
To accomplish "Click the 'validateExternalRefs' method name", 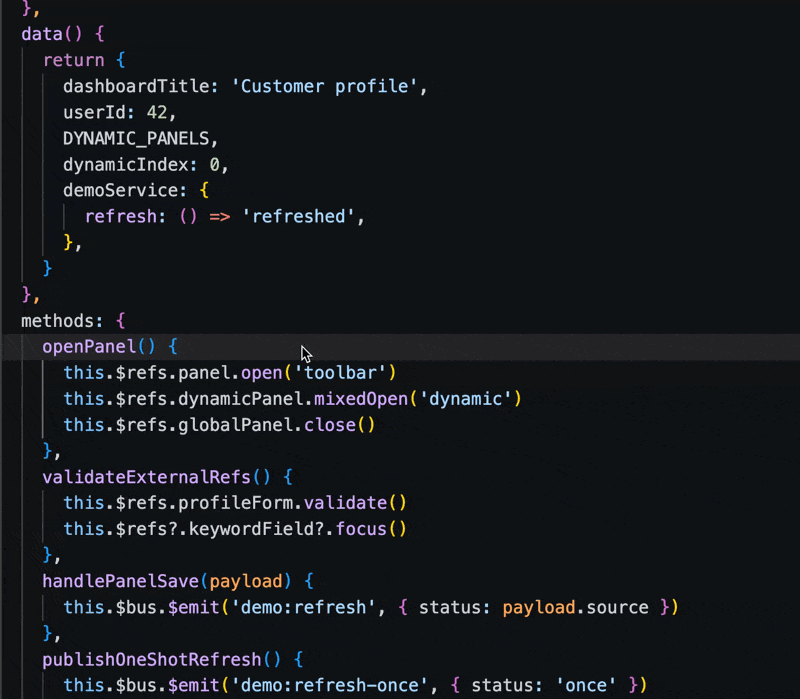I will tap(146, 477).
